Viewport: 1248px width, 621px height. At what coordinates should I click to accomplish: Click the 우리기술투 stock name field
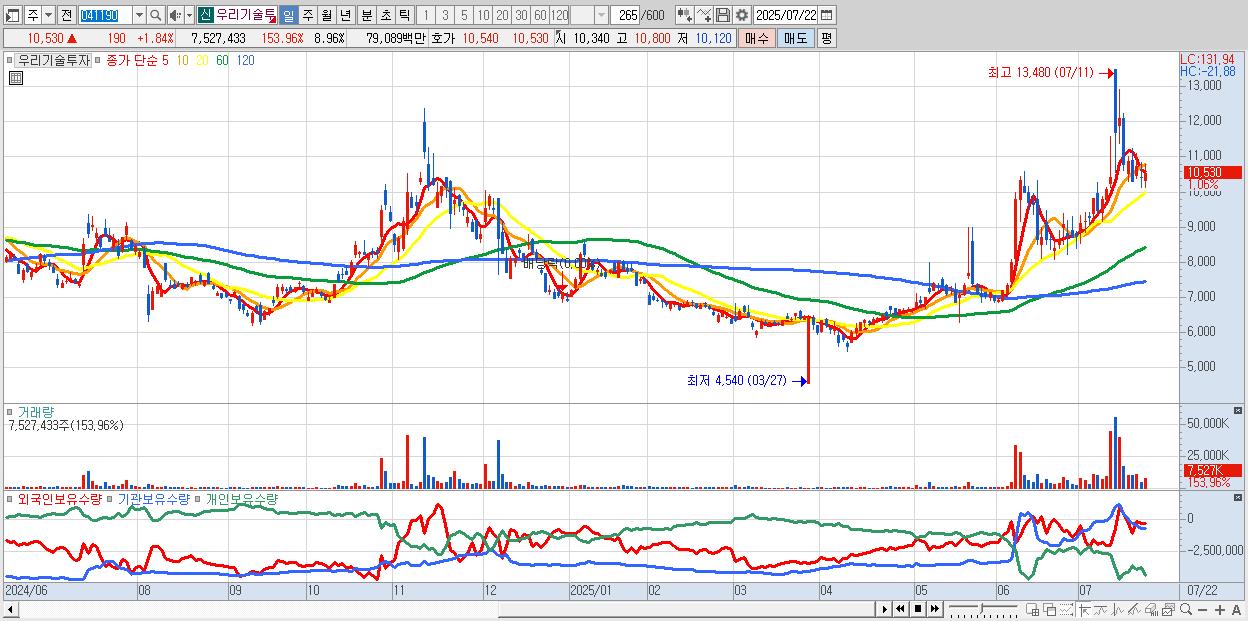click(246, 15)
